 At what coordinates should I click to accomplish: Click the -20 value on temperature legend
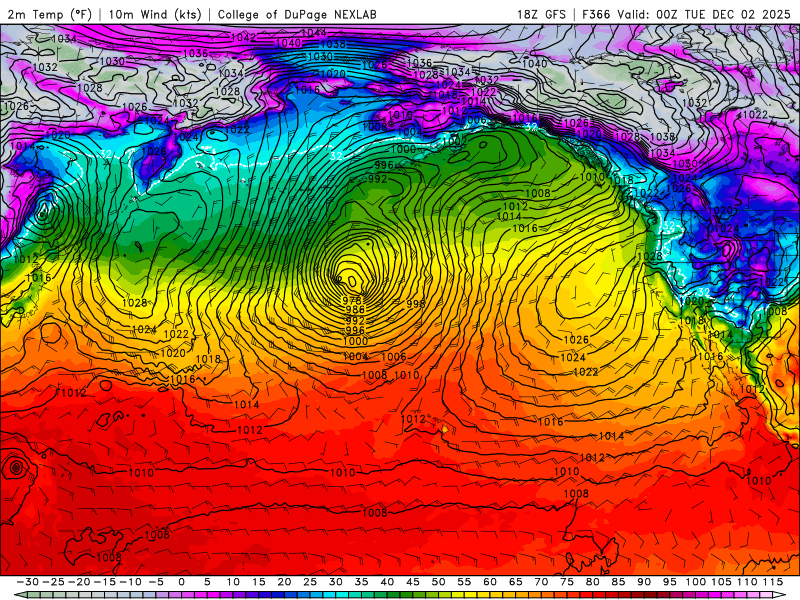(79, 582)
